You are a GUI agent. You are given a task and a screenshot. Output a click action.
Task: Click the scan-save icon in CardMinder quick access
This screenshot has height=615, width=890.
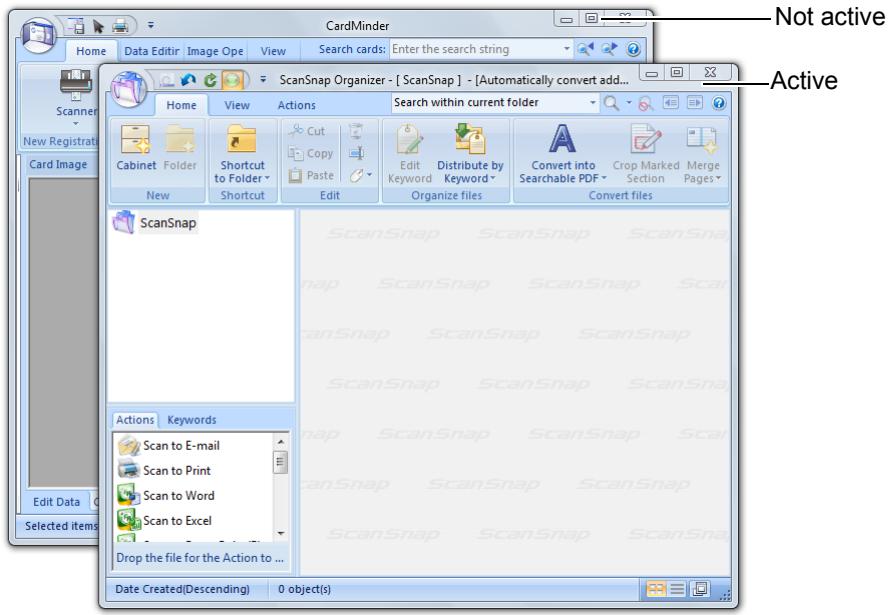(76, 26)
